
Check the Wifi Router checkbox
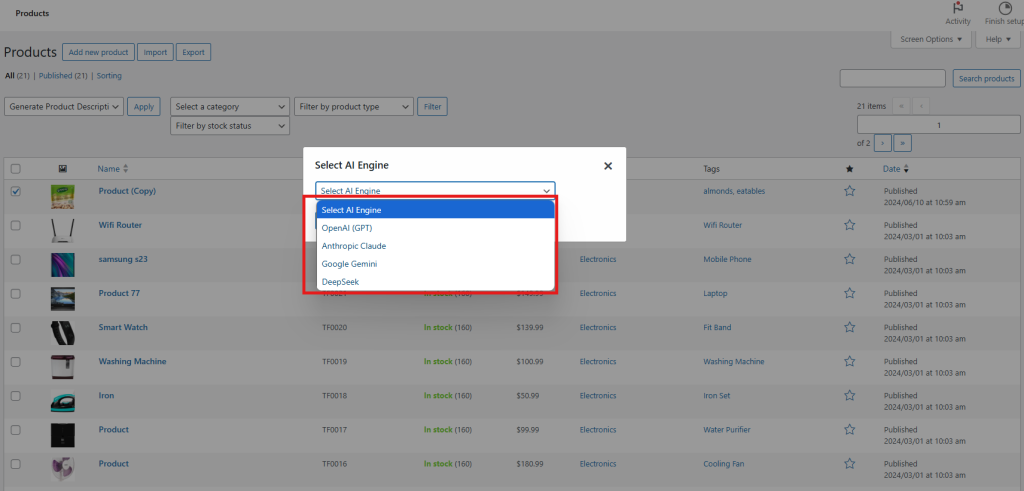(16, 225)
